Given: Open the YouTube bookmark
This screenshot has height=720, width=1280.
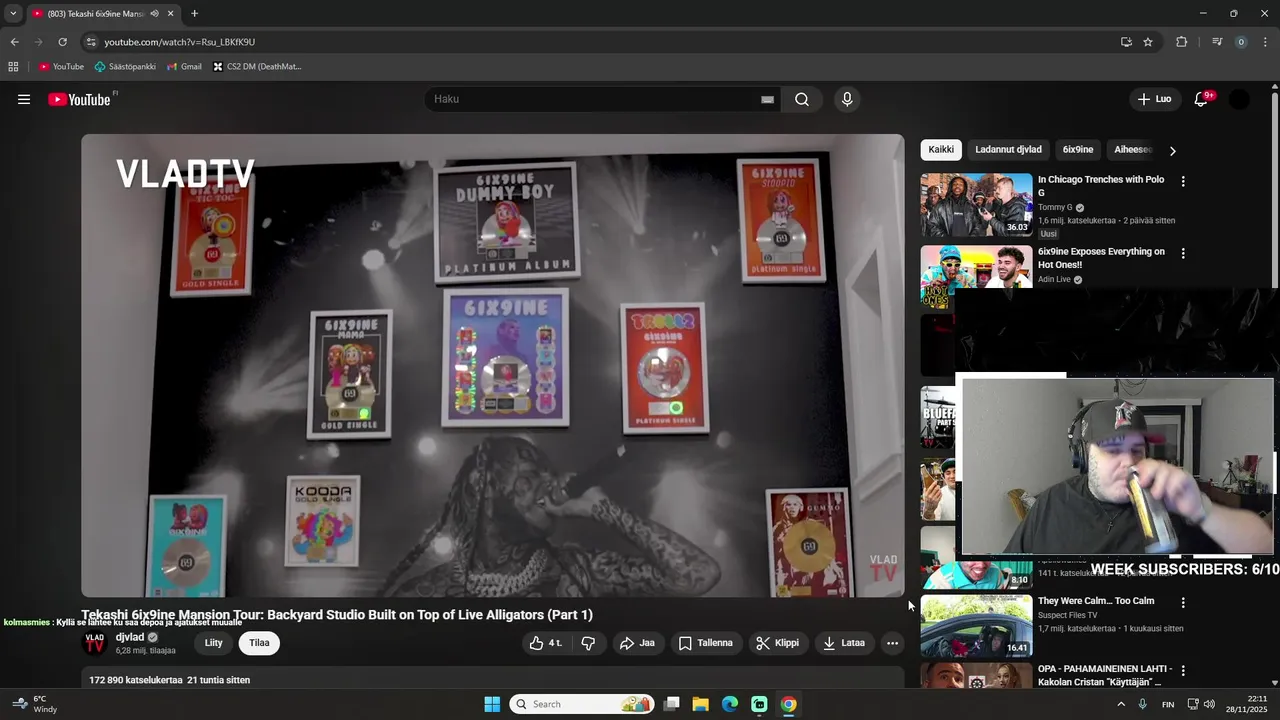Looking at the screenshot, I should 61,67.
